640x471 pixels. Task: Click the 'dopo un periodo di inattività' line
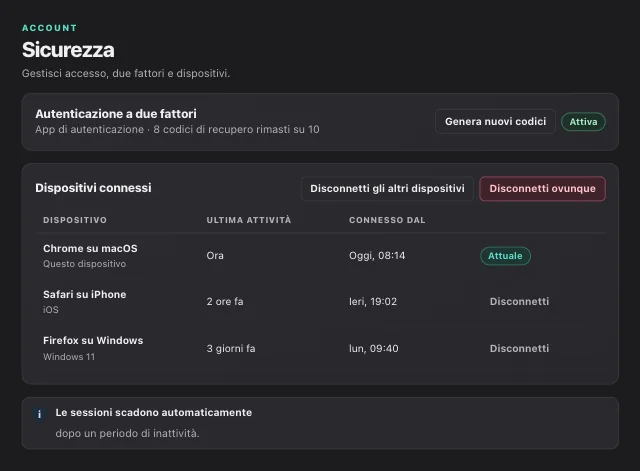(127, 433)
